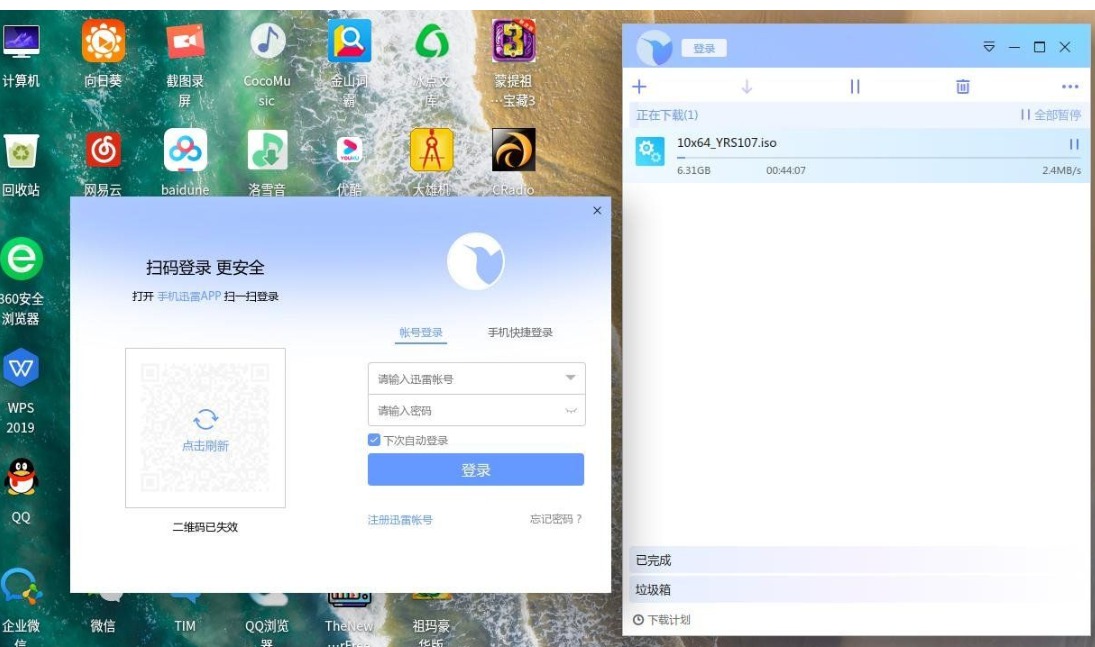This screenshot has height=647, width=1095.
Task: Open the 回收站 recycle bin icon
Action: click(20, 151)
